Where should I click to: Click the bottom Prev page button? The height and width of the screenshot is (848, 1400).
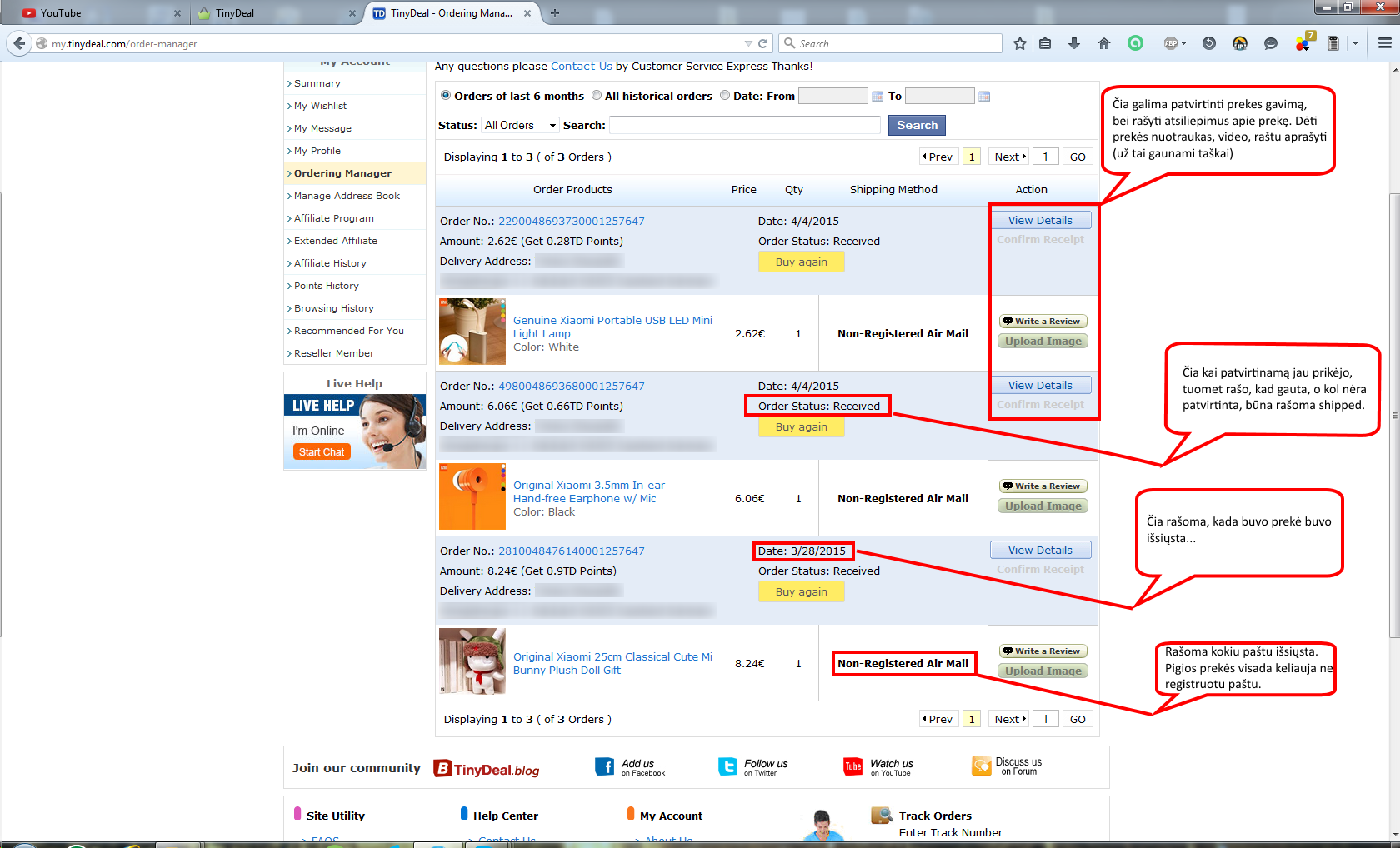click(937, 719)
